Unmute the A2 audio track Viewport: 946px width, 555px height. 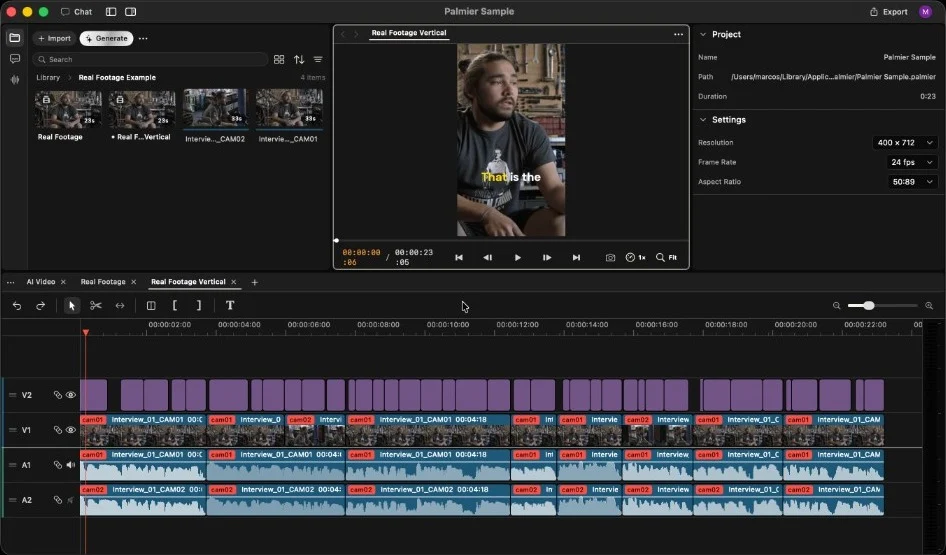(x=71, y=500)
